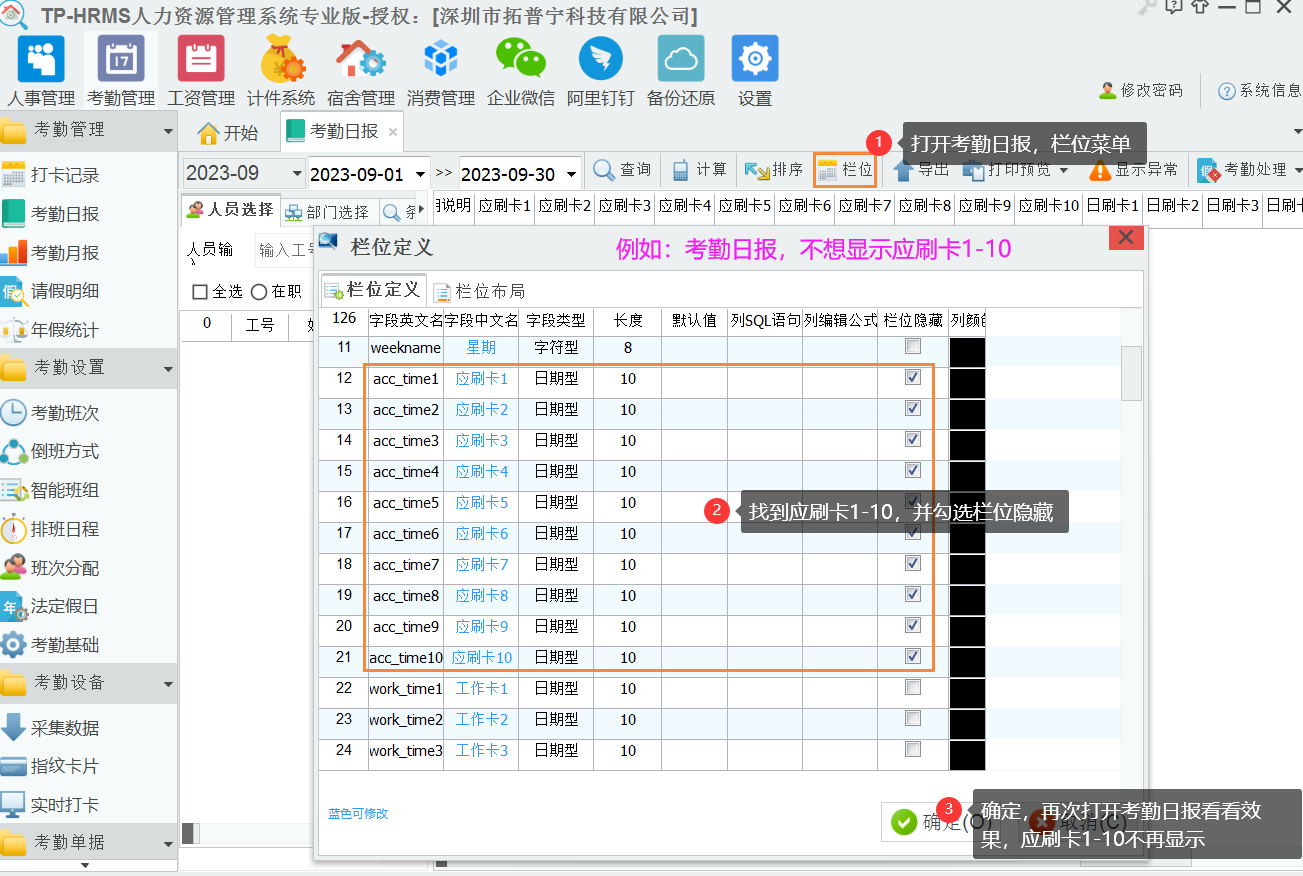Expand the end date 2023-09-30 dropdown
1303x876 pixels.
pos(570,174)
